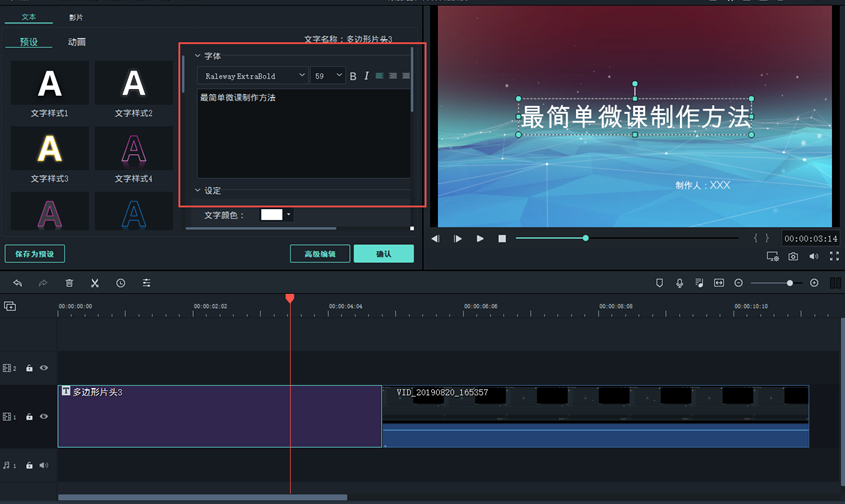Hide video track 2 with eye icon
The width and height of the screenshot is (845, 504).
(44, 368)
